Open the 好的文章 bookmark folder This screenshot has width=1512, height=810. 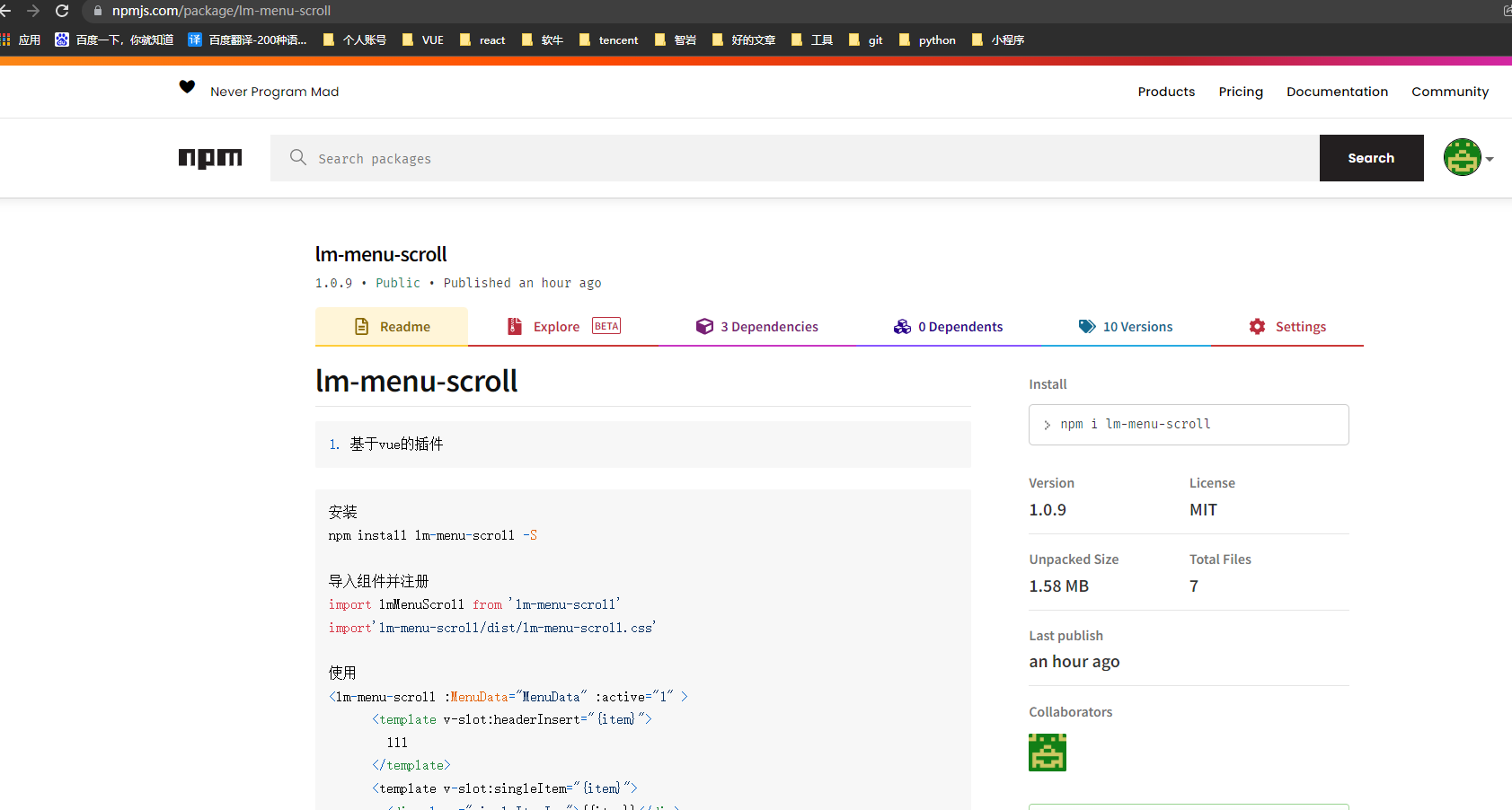(x=743, y=40)
